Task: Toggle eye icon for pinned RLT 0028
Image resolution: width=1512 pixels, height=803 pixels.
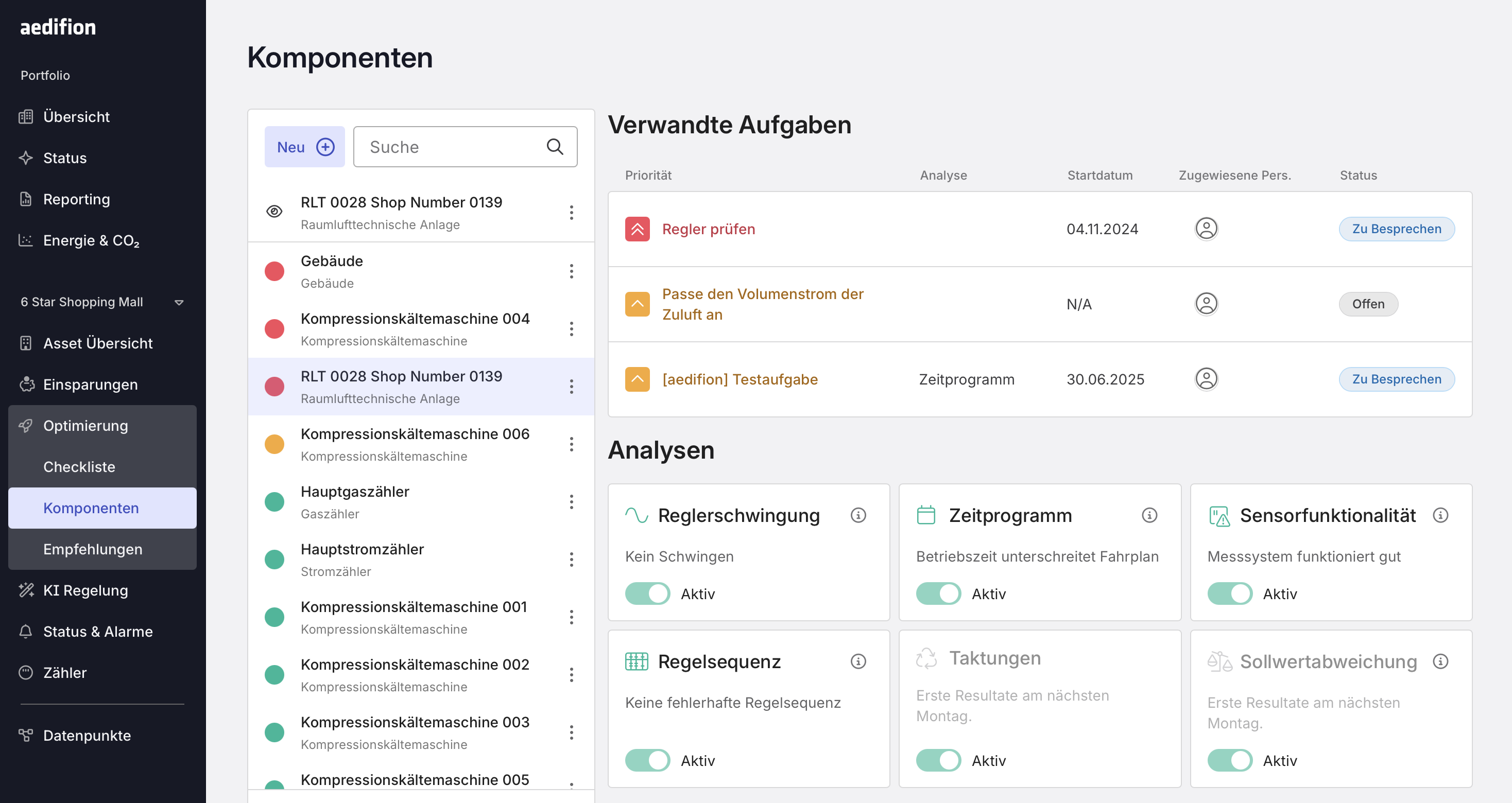Action: pos(274,212)
